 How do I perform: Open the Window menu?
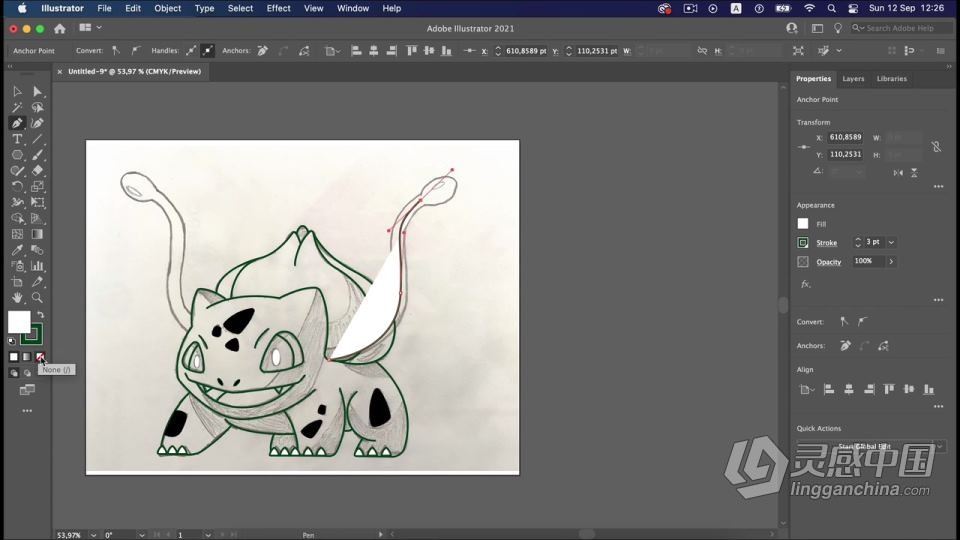coord(353,9)
